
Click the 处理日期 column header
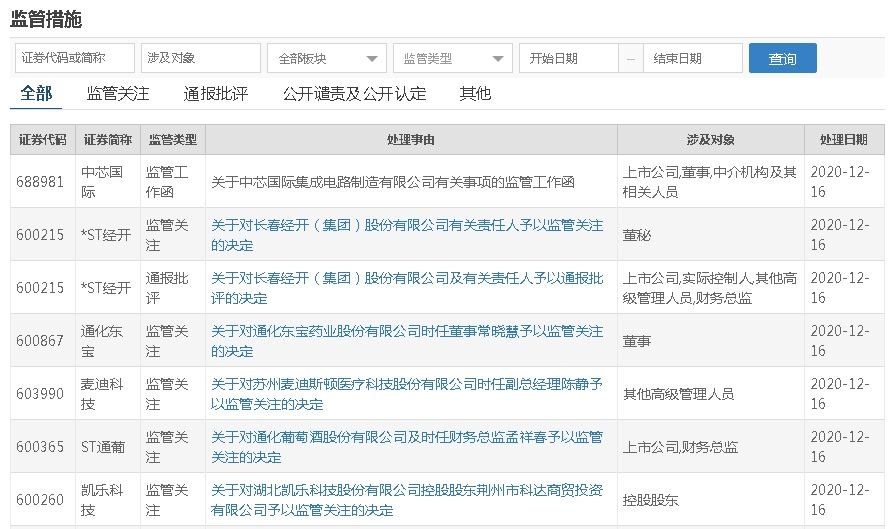point(845,140)
